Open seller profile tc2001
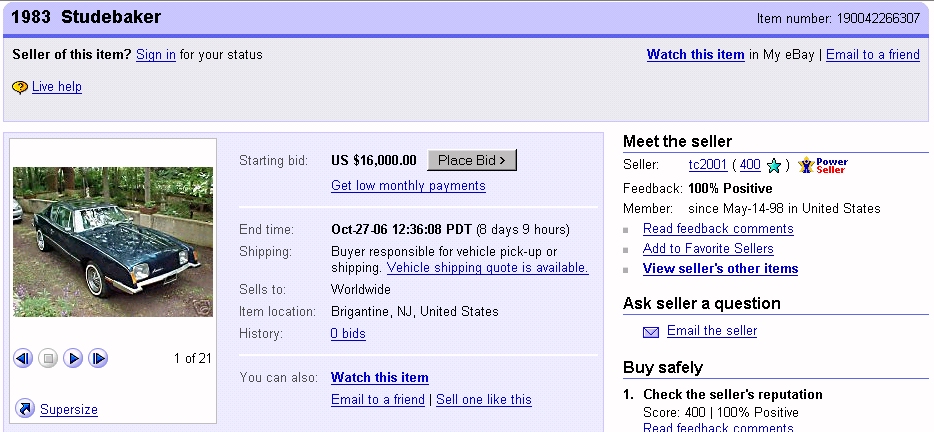 (x=707, y=165)
